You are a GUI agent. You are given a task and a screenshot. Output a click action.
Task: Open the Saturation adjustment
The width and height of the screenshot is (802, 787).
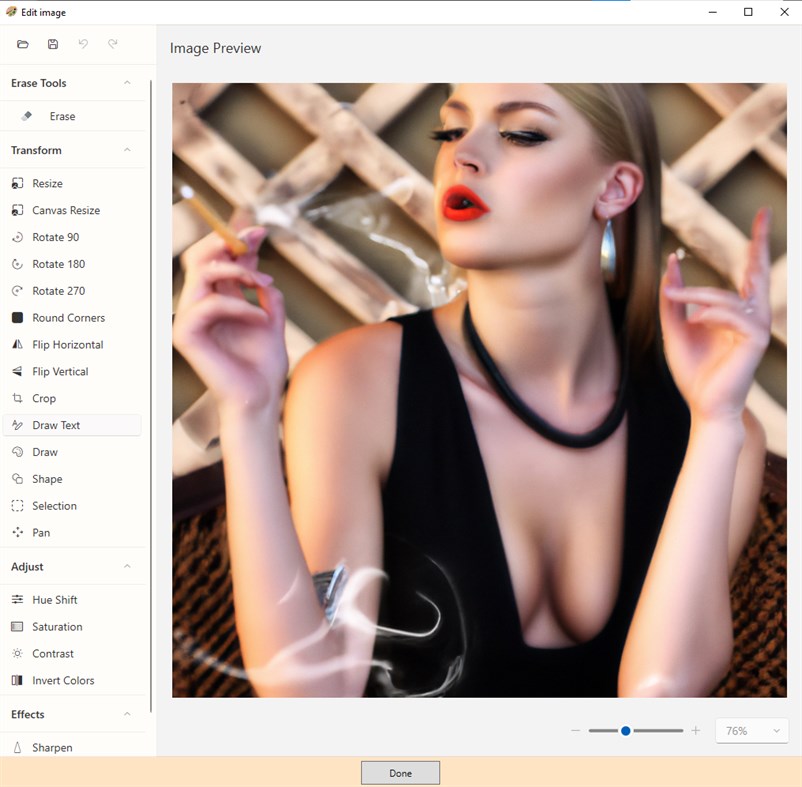point(58,626)
